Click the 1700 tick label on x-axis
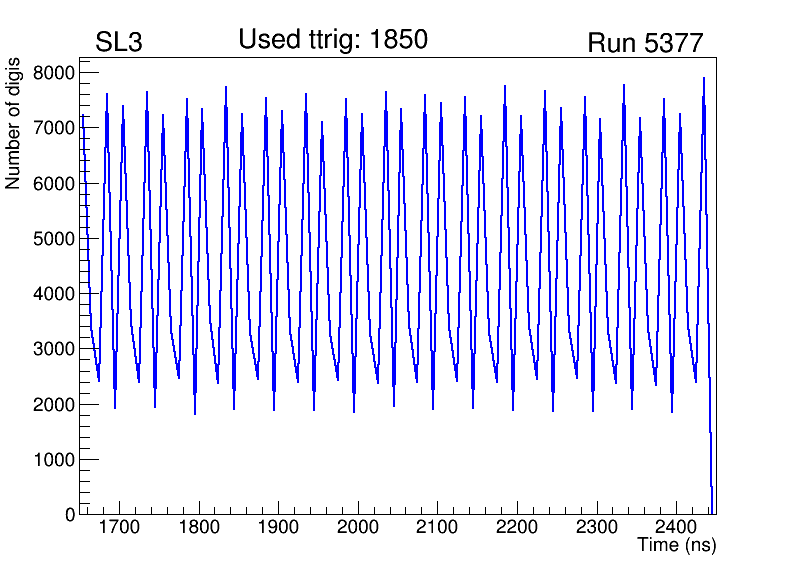The image size is (796, 572). click(x=119, y=527)
